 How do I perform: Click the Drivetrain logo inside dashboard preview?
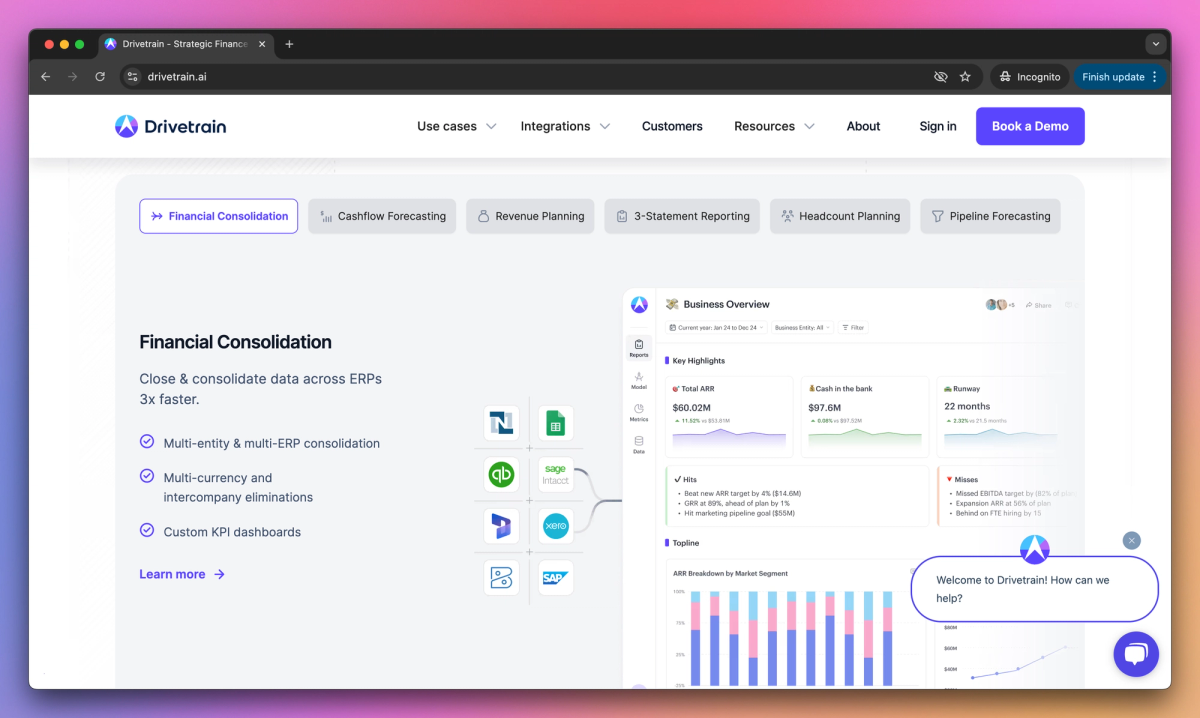639,305
